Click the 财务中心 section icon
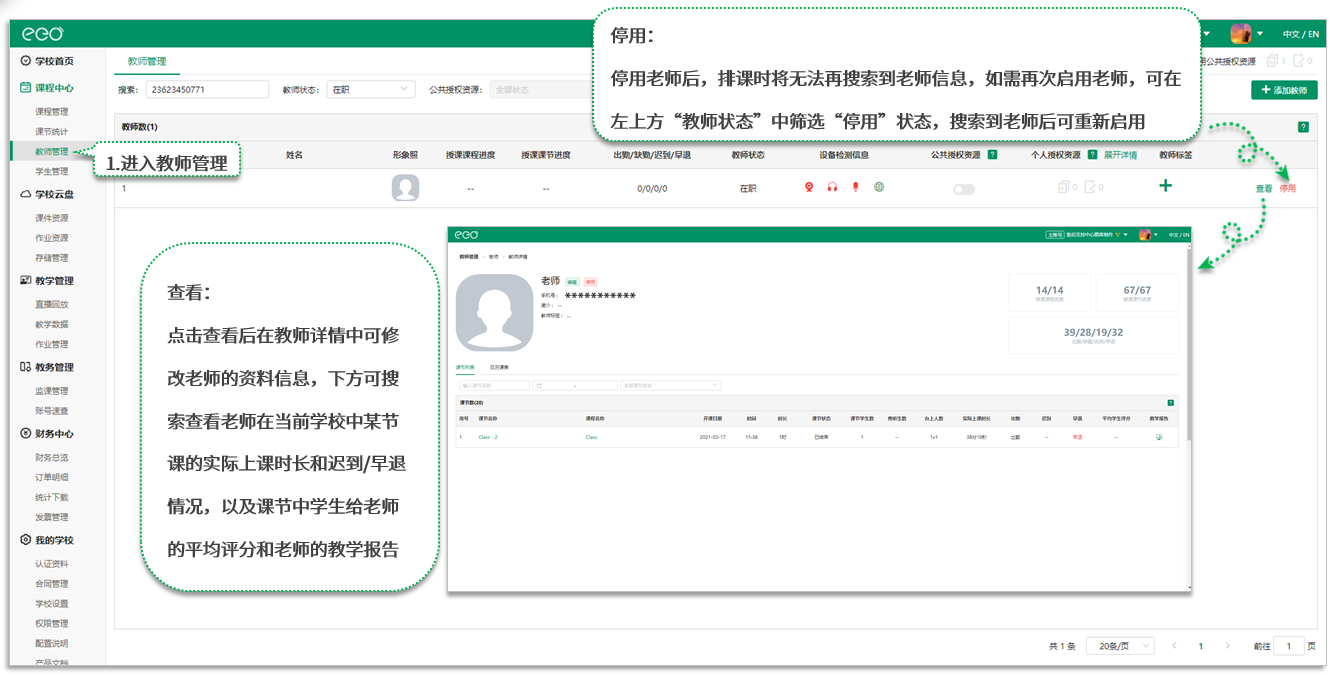 click(25, 434)
